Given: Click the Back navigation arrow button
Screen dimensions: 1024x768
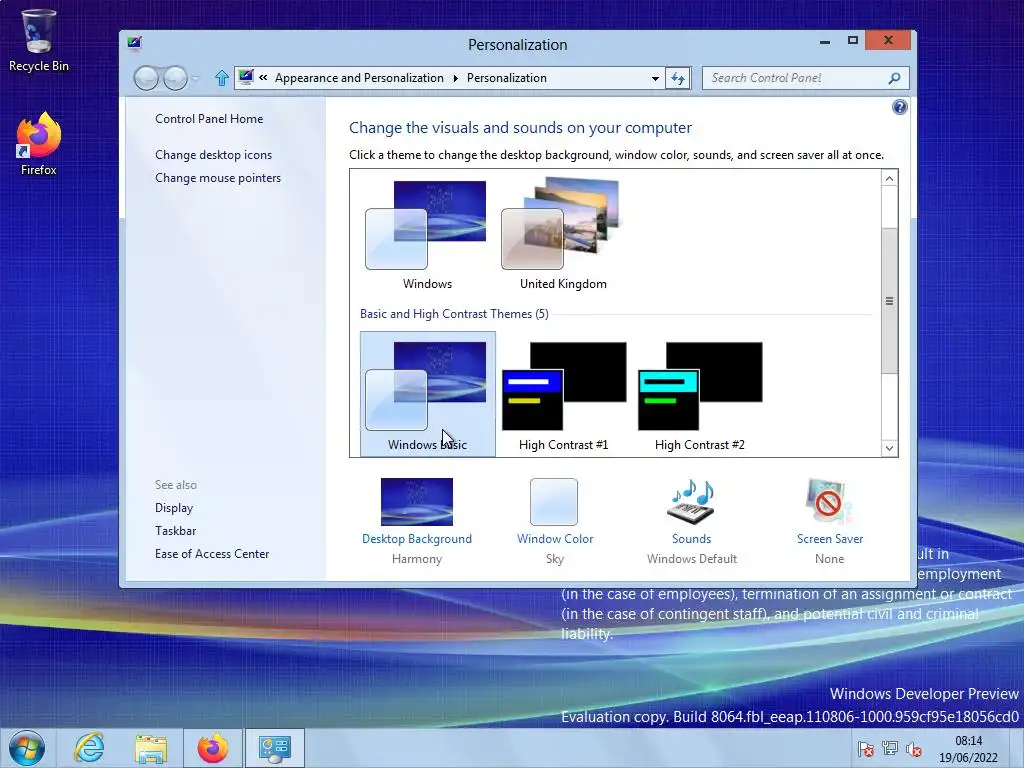Looking at the screenshot, I should [x=146, y=78].
